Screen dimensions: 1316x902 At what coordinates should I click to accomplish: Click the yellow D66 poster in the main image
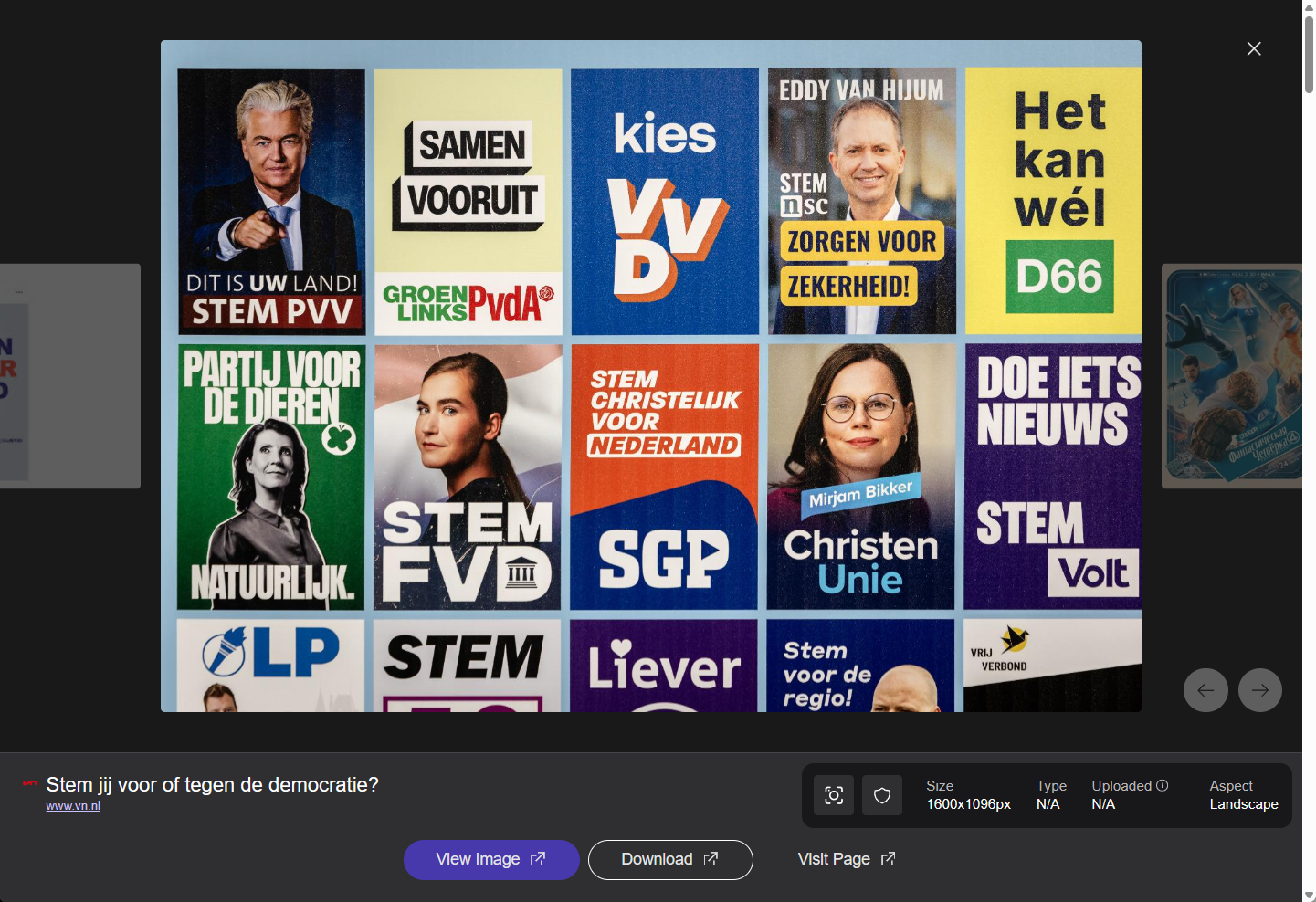tap(1054, 201)
